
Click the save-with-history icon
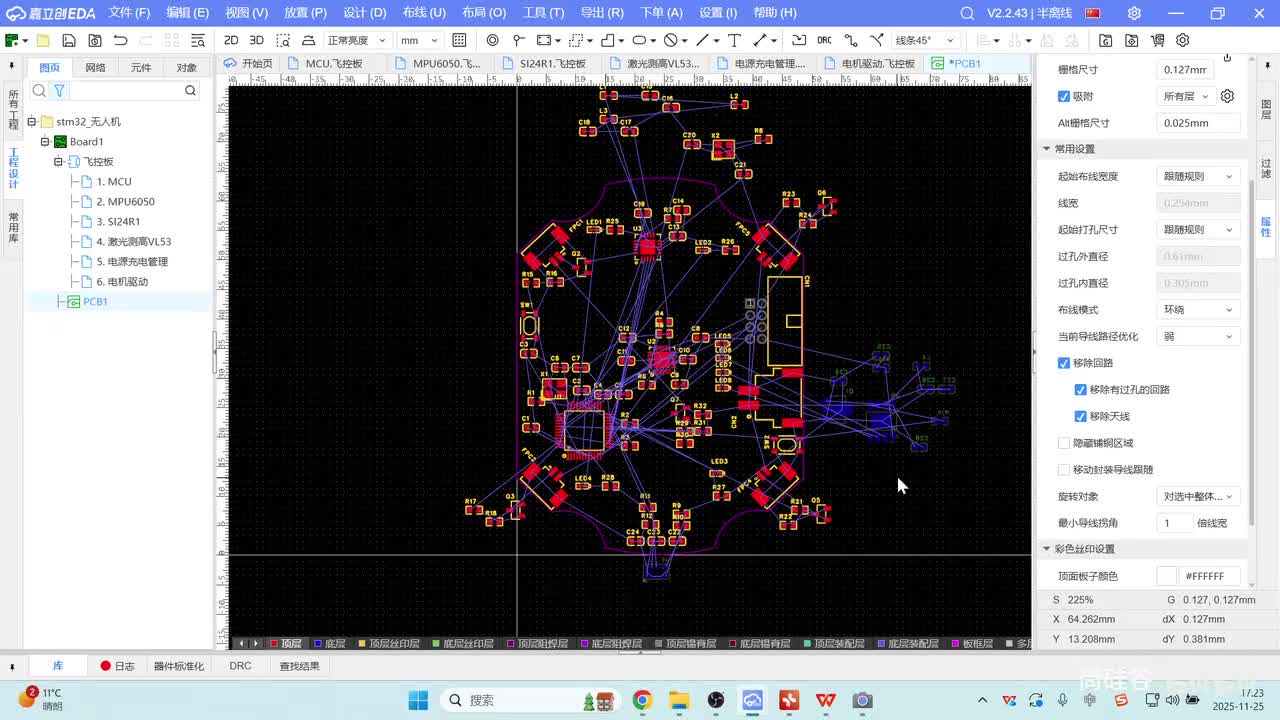[x=95, y=40]
